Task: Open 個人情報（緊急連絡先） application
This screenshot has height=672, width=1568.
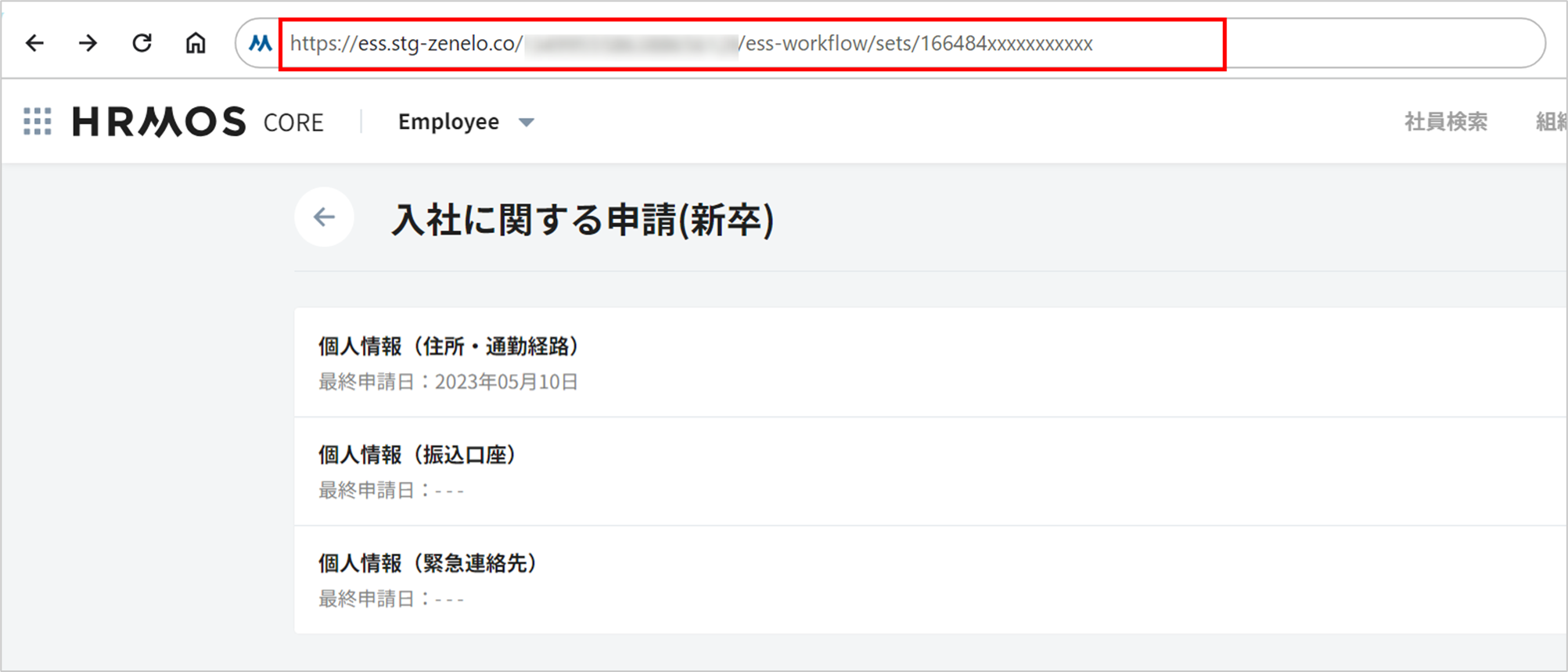Action: pos(428,563)
